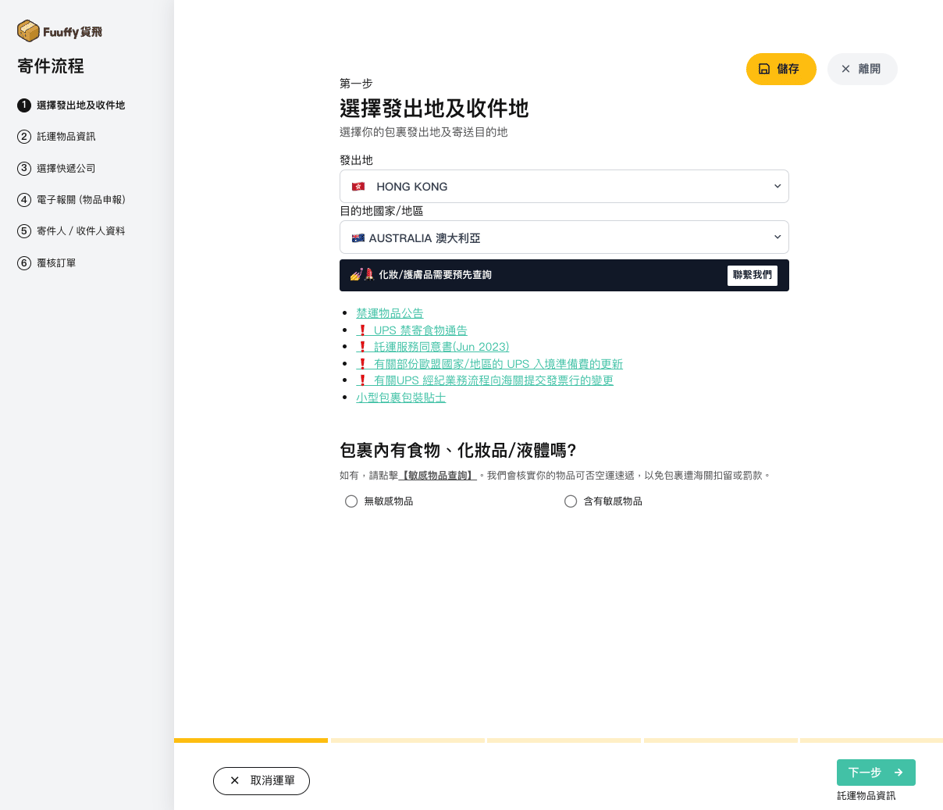Screen dimensions: 943x810
Task: Open the 禁運物品公告 link
Action: (390, 313)
